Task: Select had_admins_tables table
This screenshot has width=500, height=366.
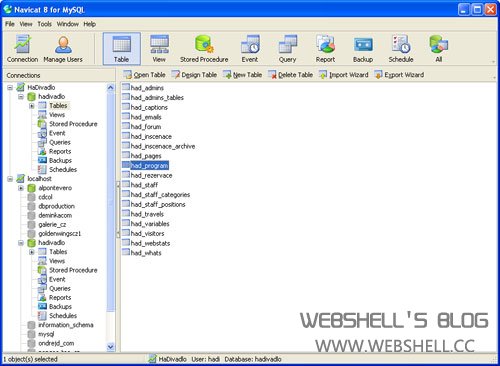Action: (x=157, y=98)
